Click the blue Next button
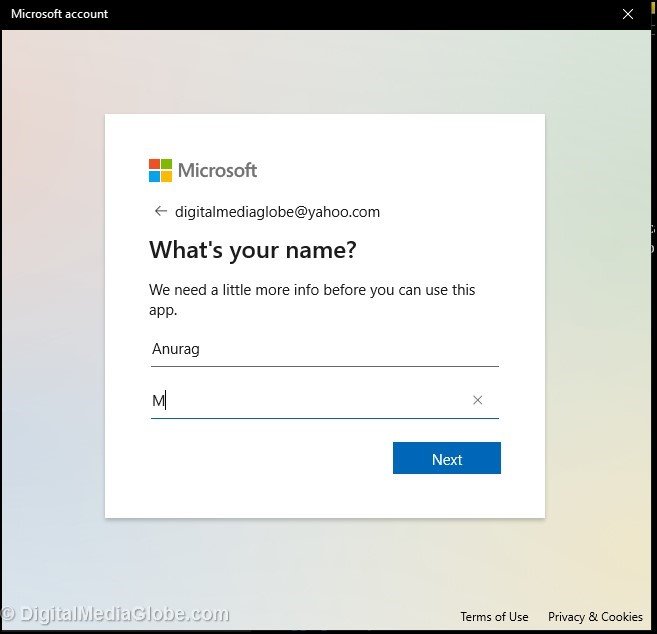The width and height of the screenshot is (657, 634). [x=447, y=458]
